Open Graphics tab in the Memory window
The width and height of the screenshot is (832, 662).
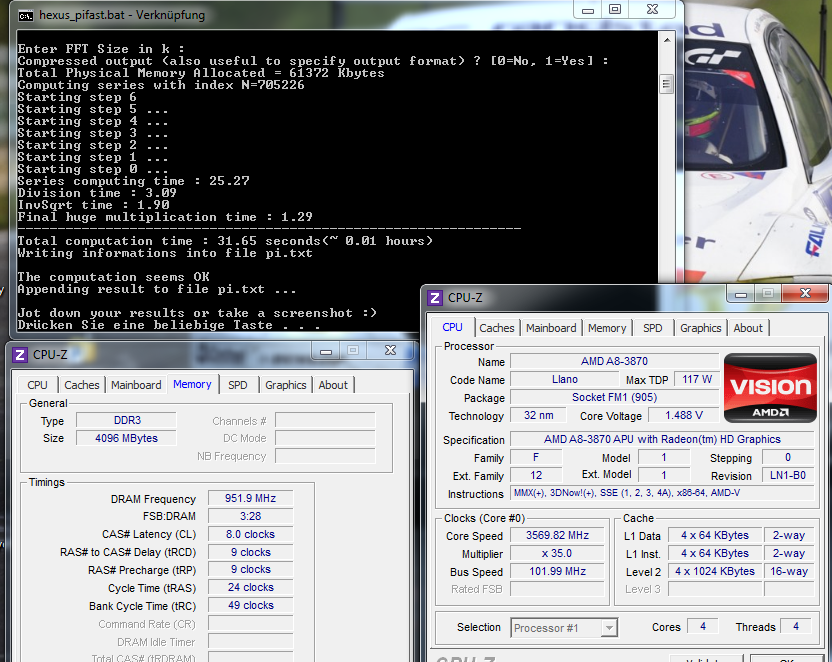[x=285, y=385]
